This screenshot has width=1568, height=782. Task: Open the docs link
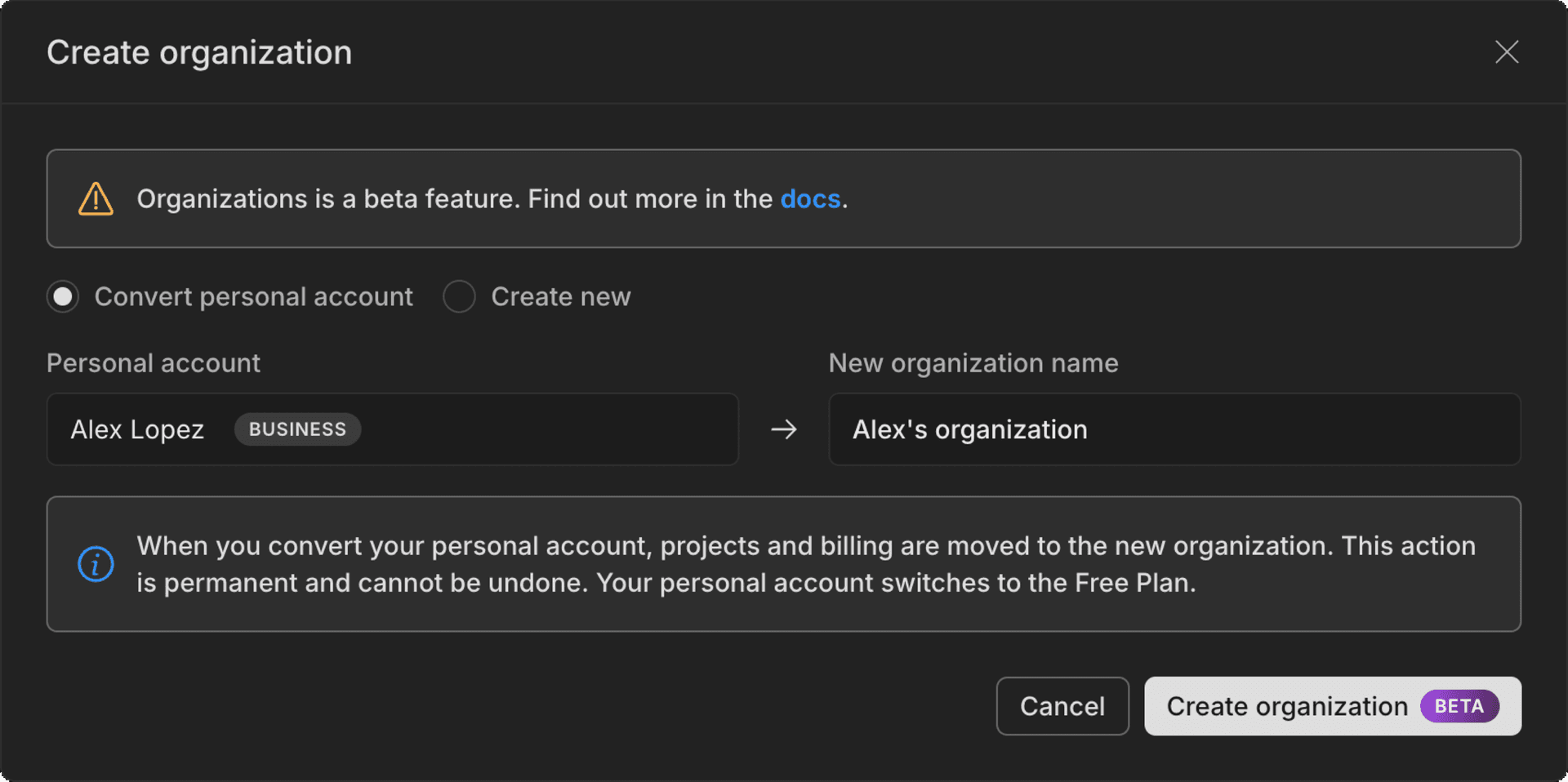click(811, 198)
